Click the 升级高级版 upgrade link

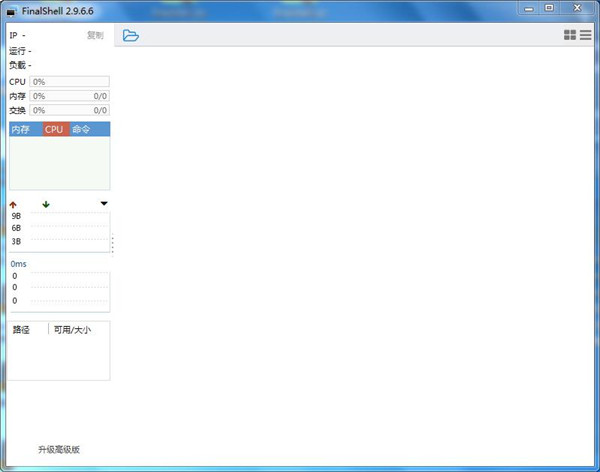click(x=58, y=450)
